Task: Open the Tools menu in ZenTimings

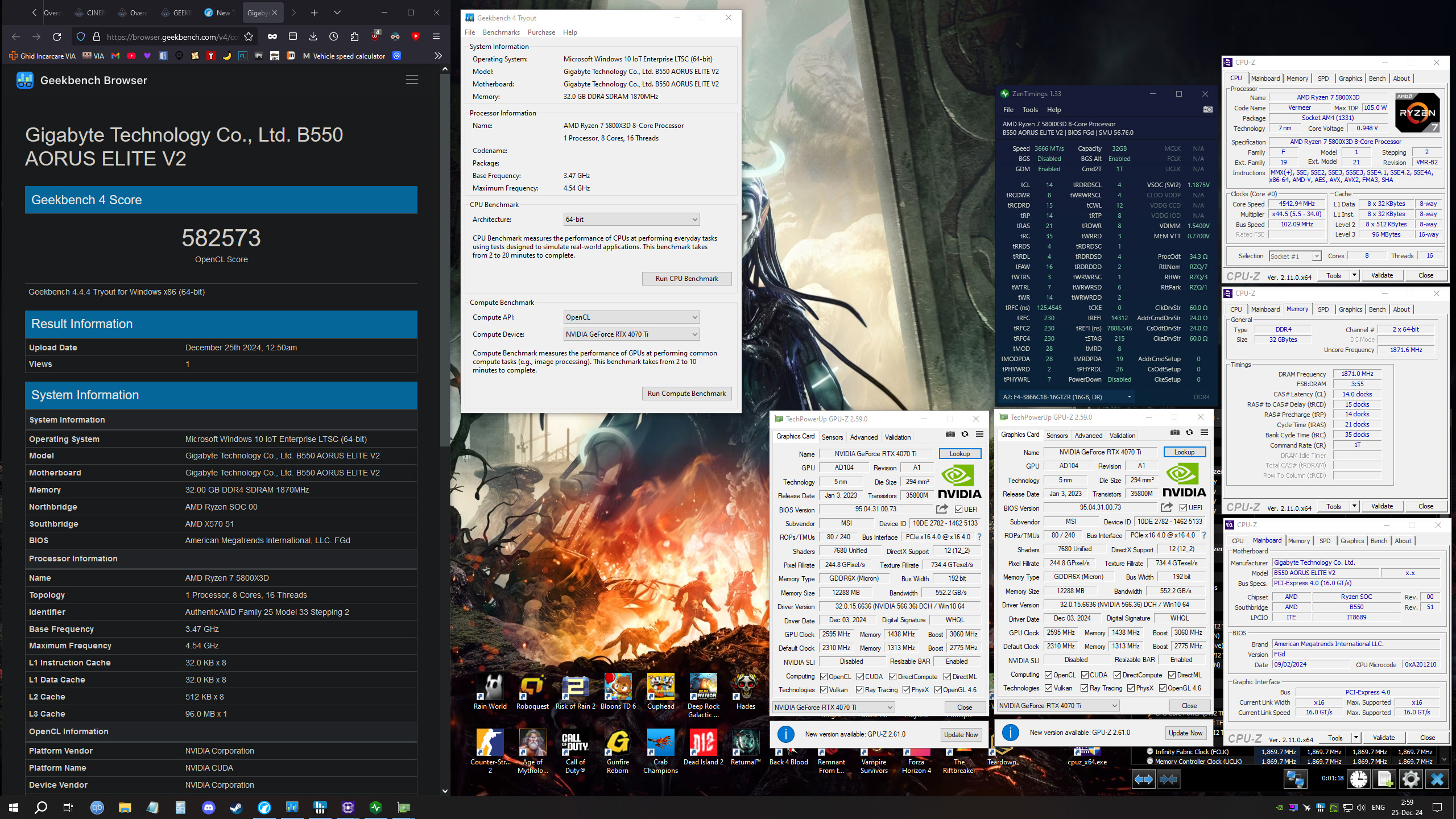Action: (1029, 110)
